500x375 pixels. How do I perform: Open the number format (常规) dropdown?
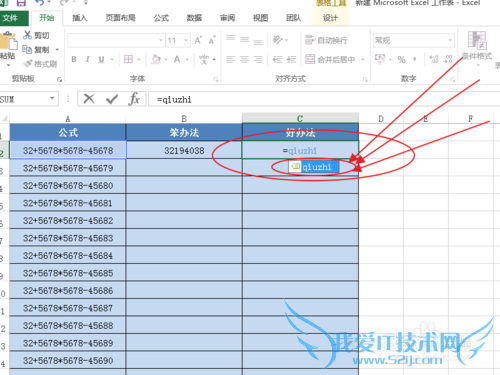[x=450, y=40]
